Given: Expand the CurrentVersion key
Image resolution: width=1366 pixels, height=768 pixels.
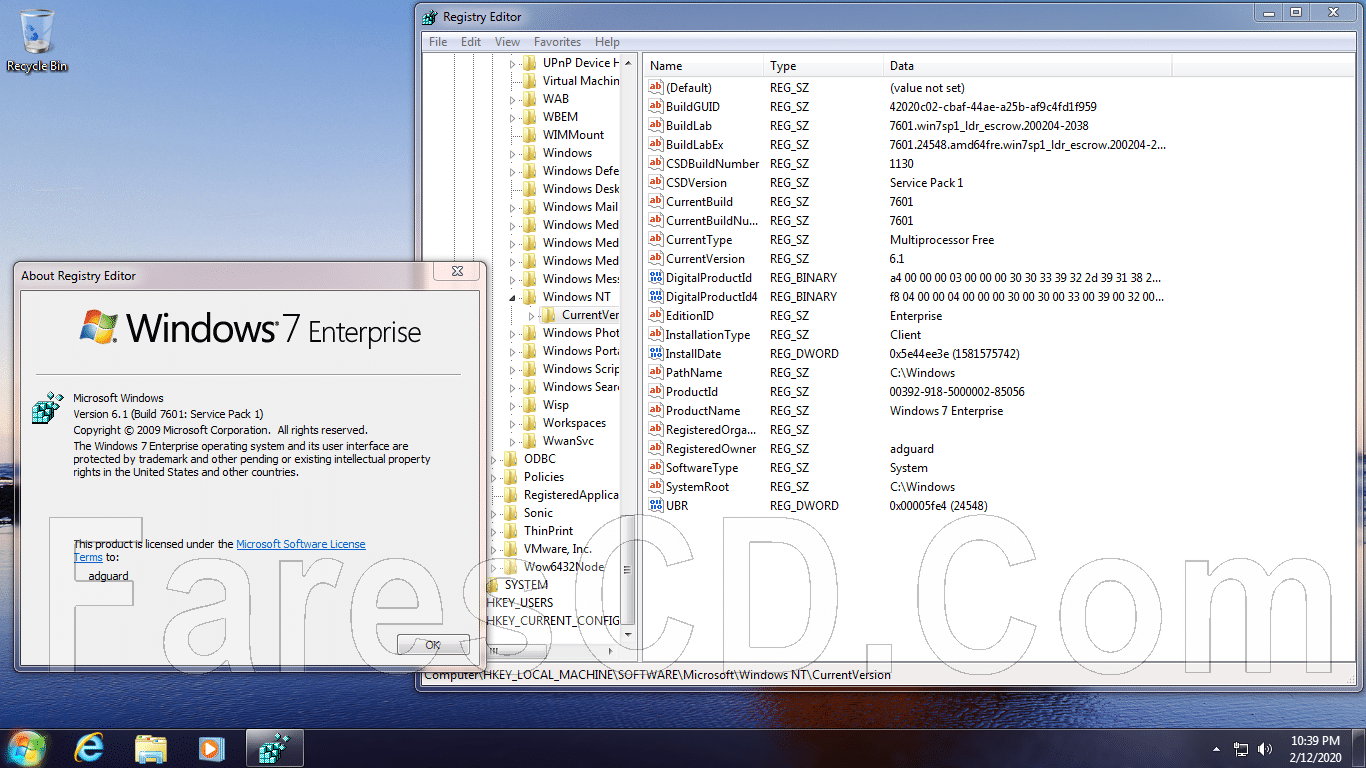Looking at the screenshot, I should coord(532,316).
